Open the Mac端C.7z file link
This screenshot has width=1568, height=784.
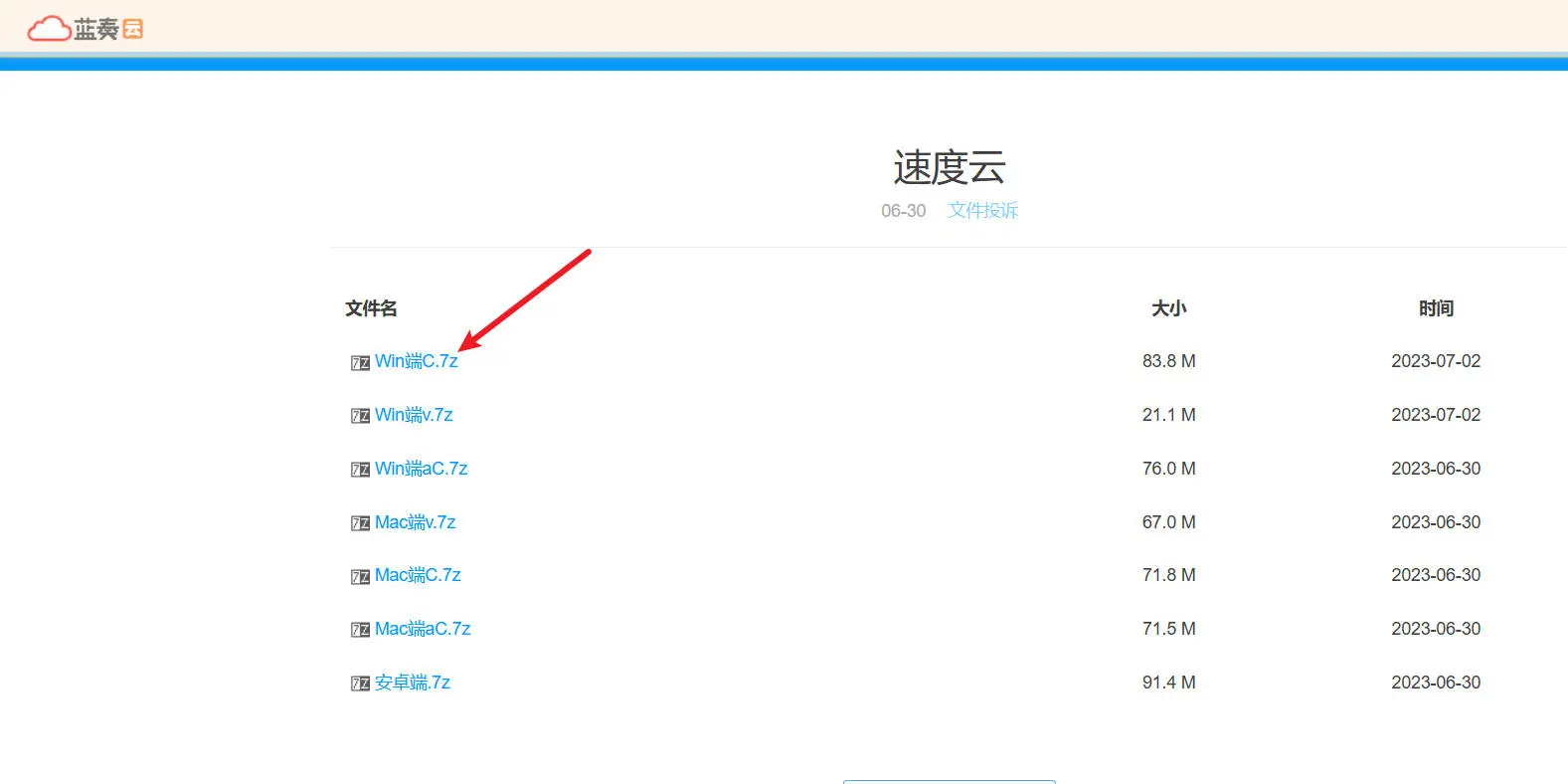pyautogui.click(x=419, y=575)
